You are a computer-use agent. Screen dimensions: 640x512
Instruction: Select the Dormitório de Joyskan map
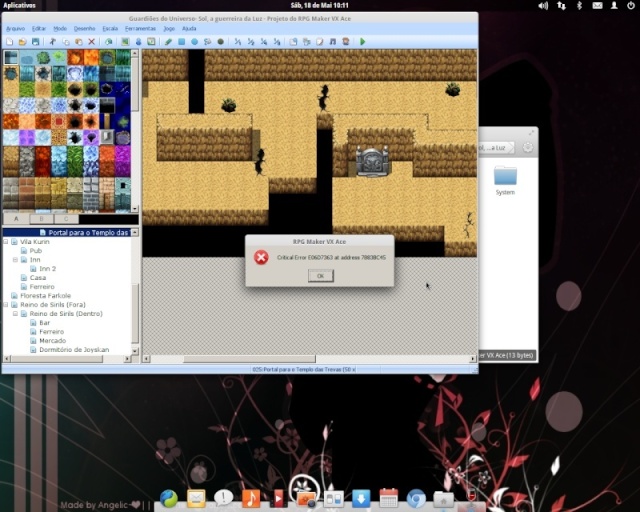(x=74, y=349)
